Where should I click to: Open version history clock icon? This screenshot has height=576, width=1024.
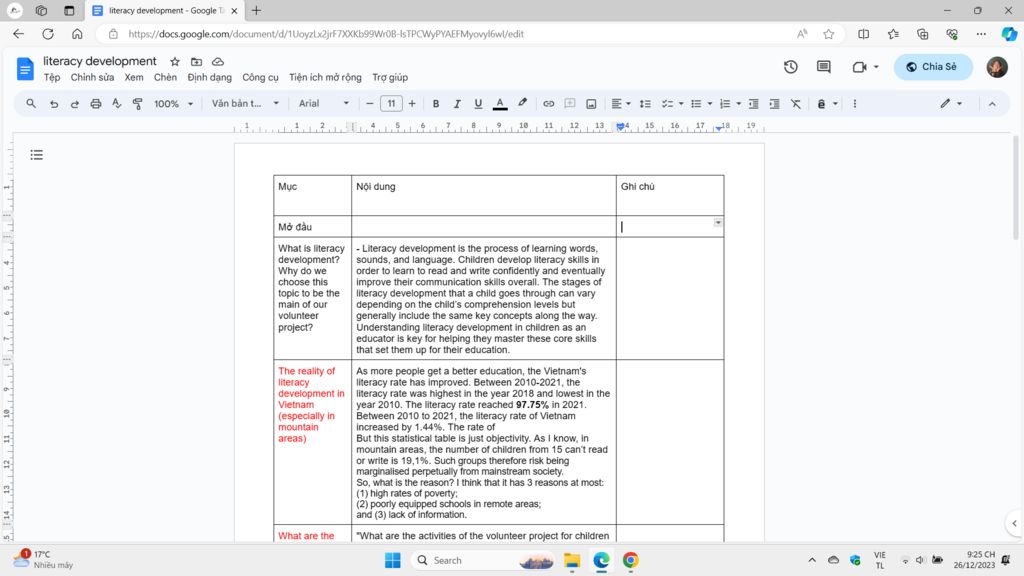791,67
